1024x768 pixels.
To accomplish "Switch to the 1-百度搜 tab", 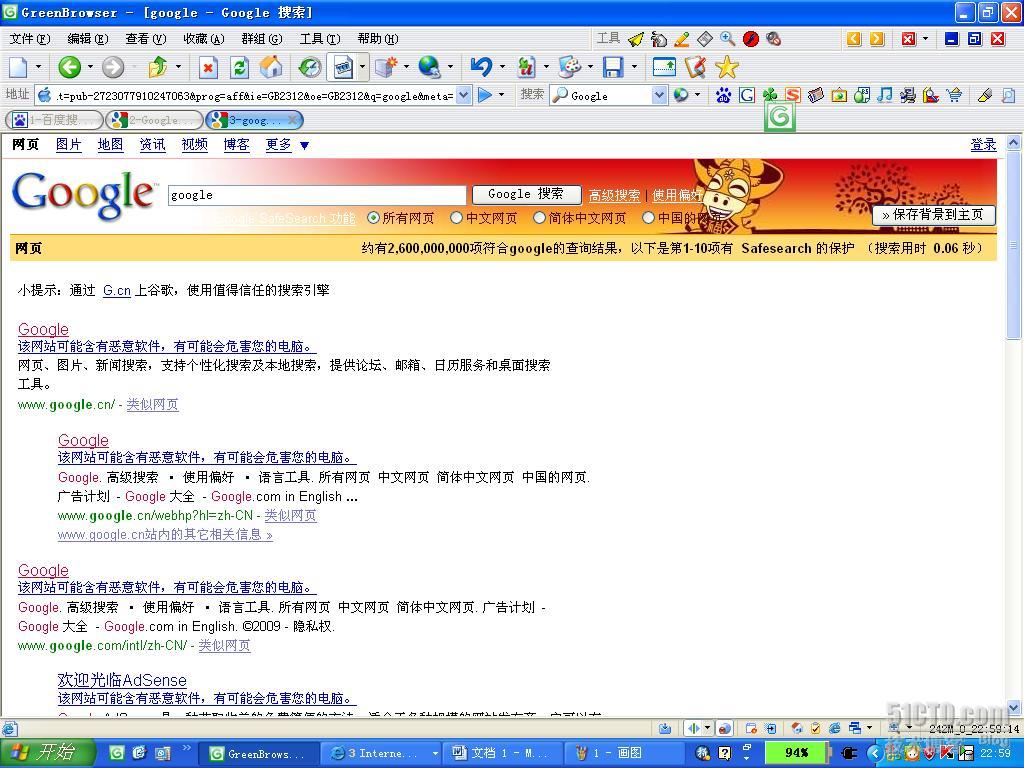I will point(54,120).
